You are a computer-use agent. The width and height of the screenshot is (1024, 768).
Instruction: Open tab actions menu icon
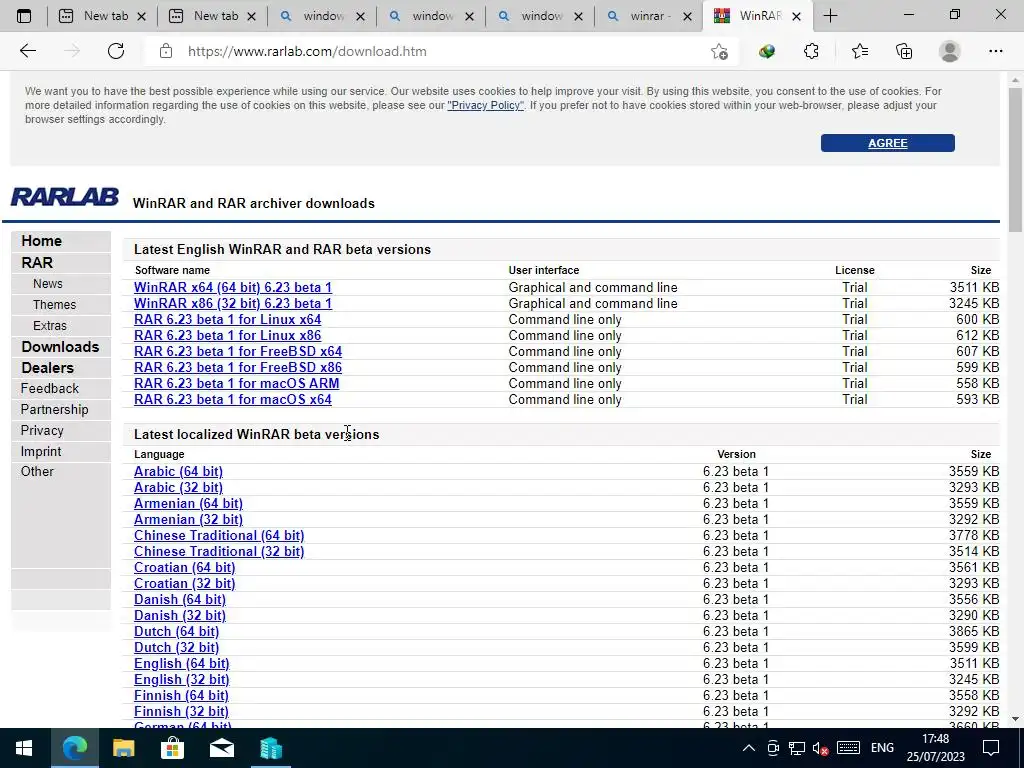24,16
